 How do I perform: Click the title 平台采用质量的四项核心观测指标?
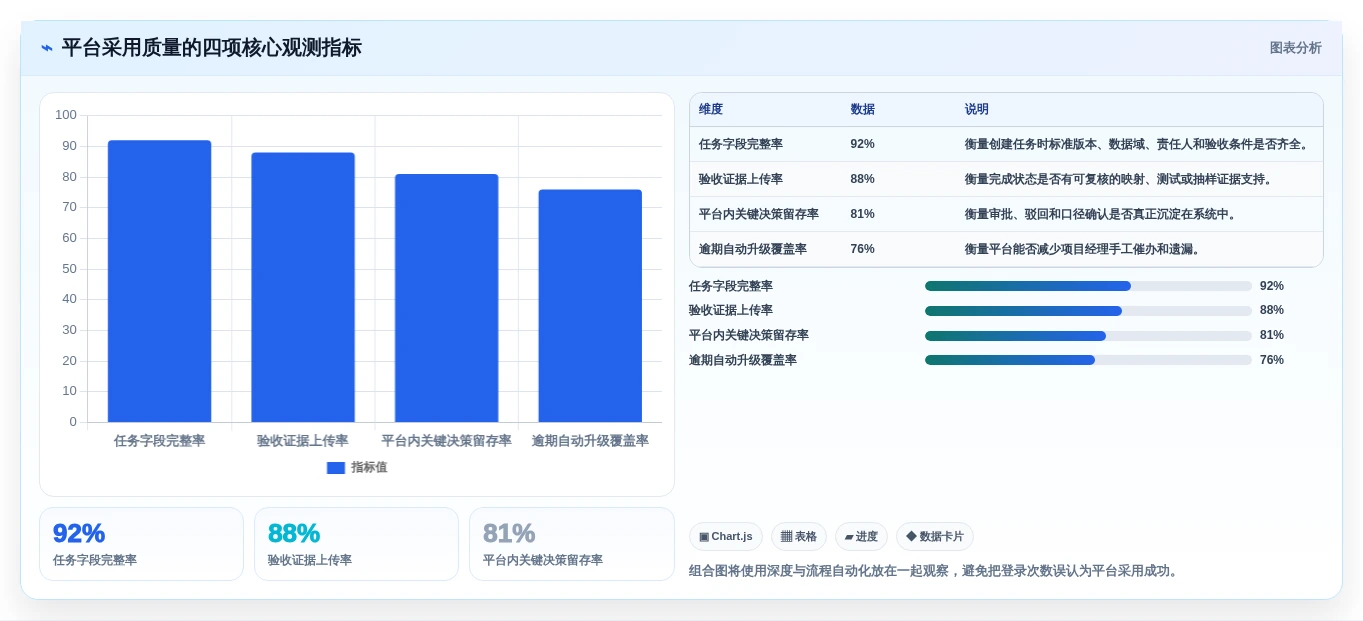click(x=212, y=48)
